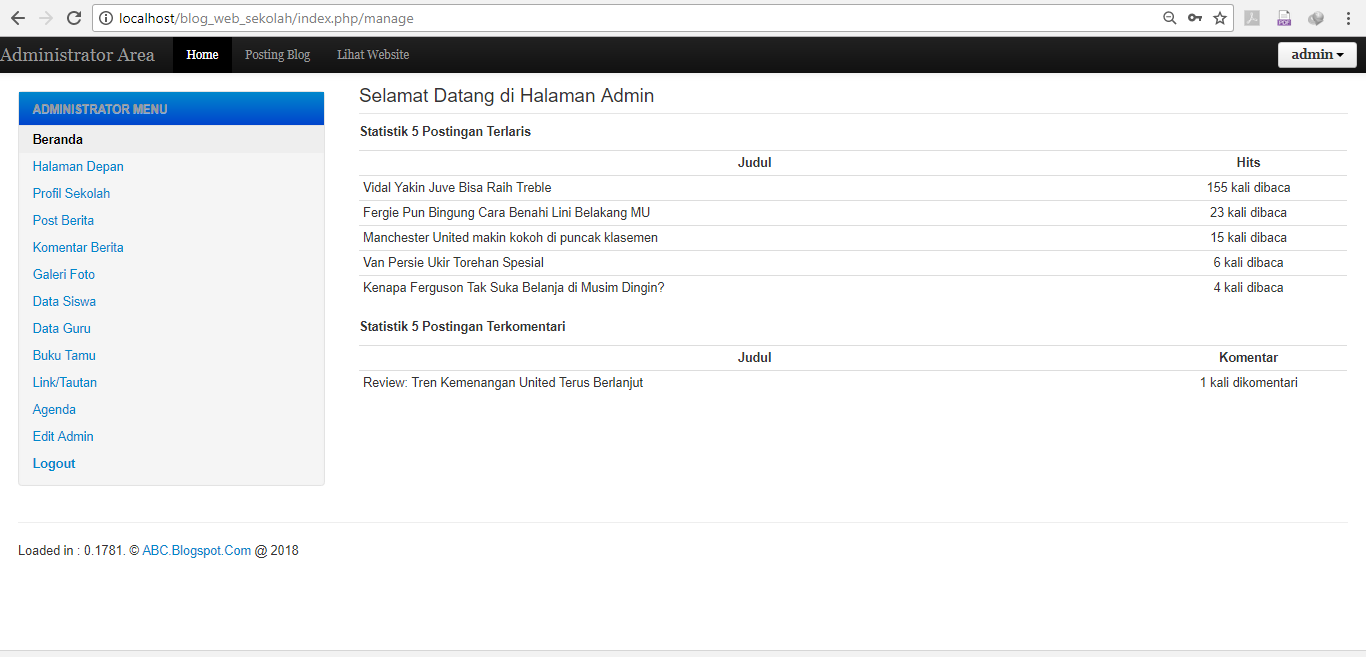Go to Post Berita in sidebar

coord(63,221)
